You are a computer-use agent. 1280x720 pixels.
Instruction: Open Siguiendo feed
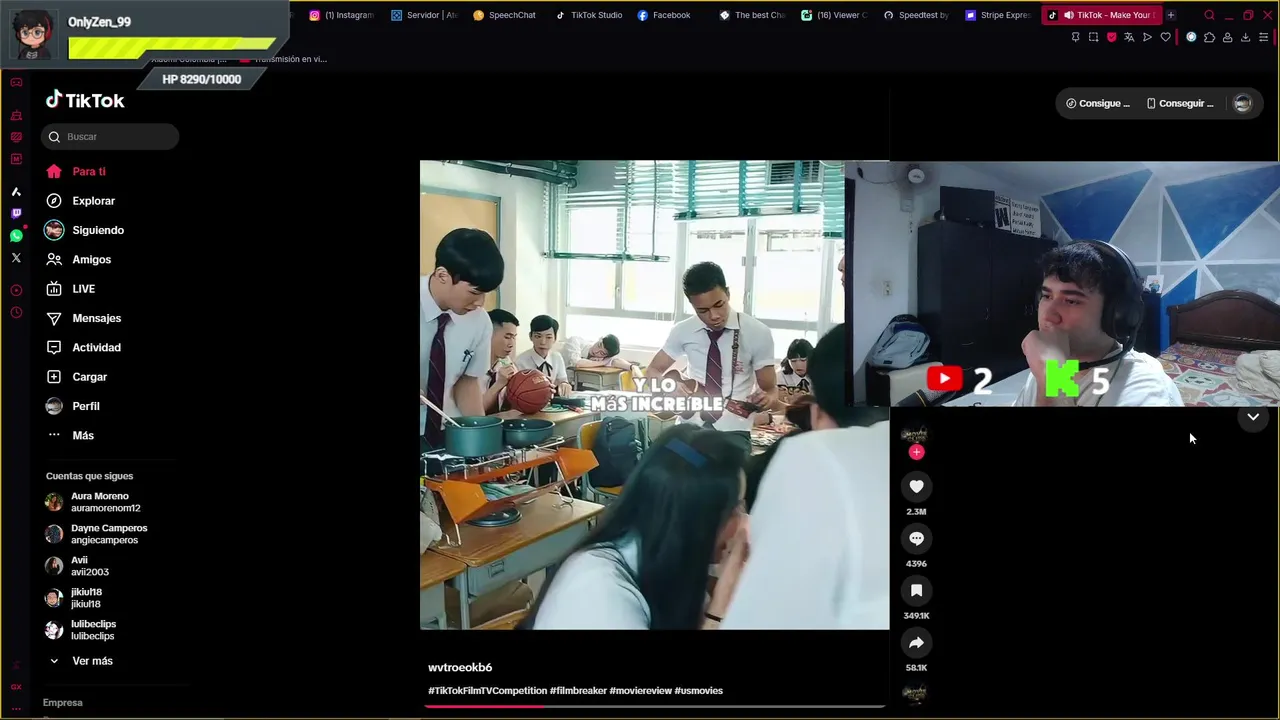85,230
